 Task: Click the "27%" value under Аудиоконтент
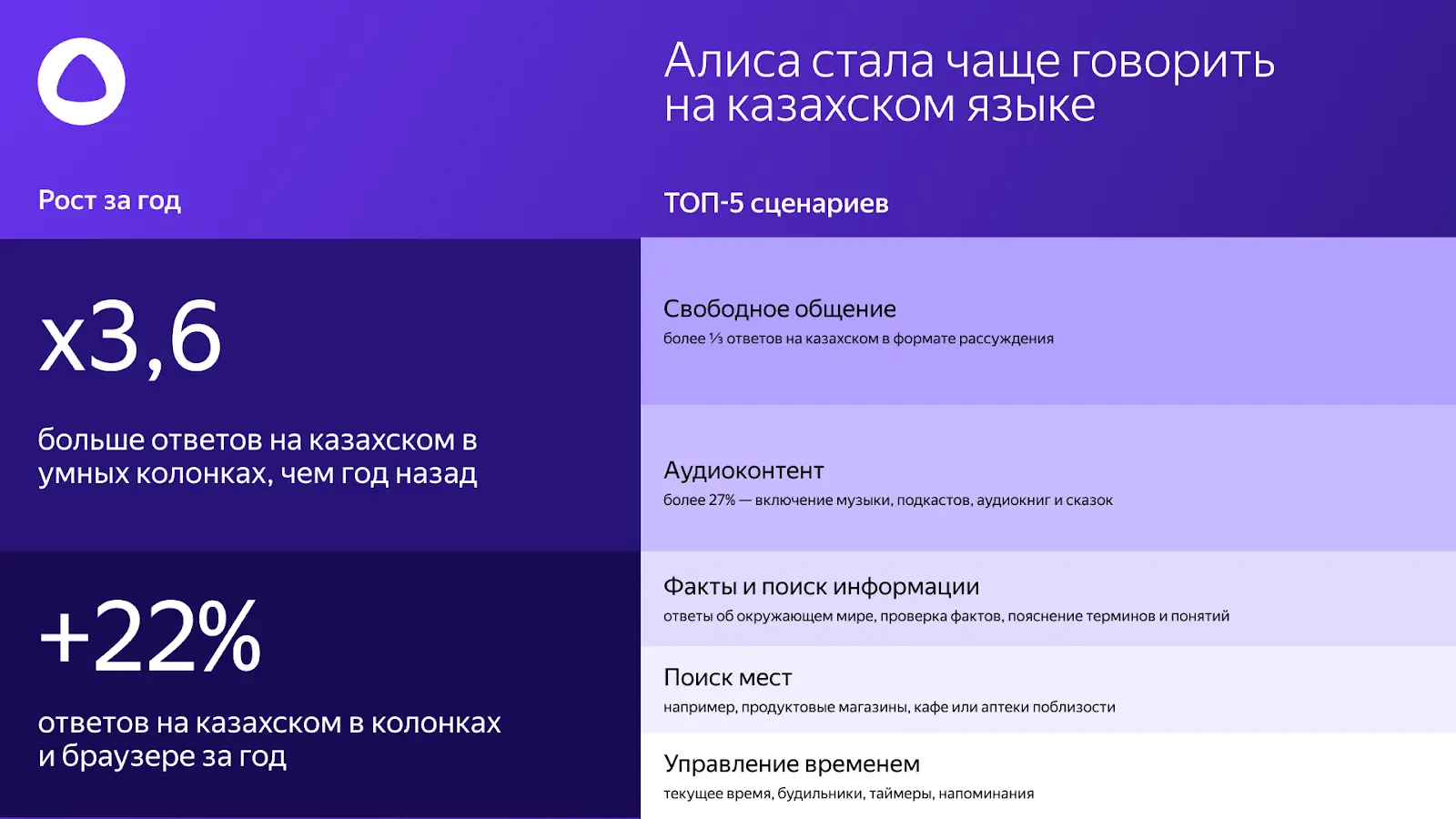(x=722, y=500)
